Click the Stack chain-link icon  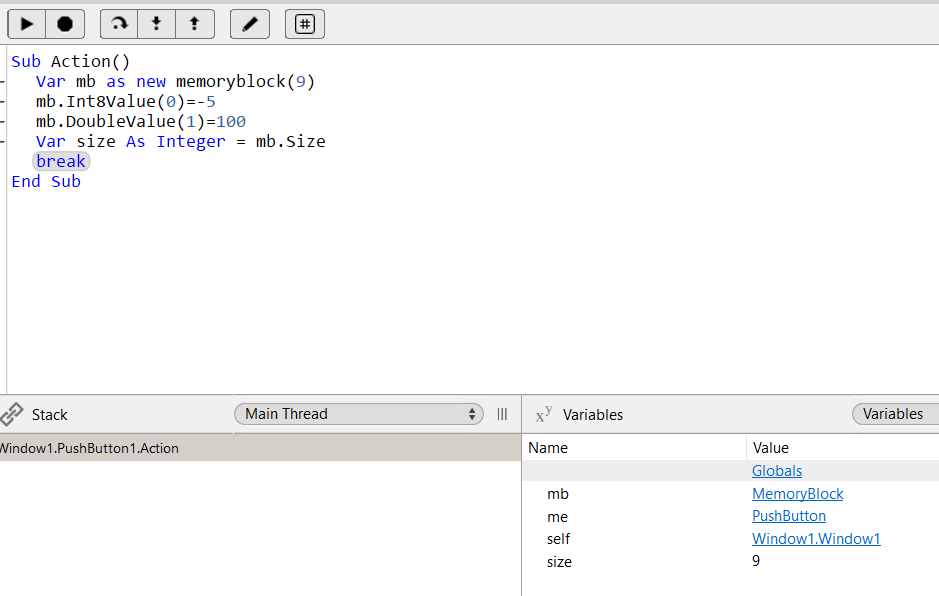(12, 414)
